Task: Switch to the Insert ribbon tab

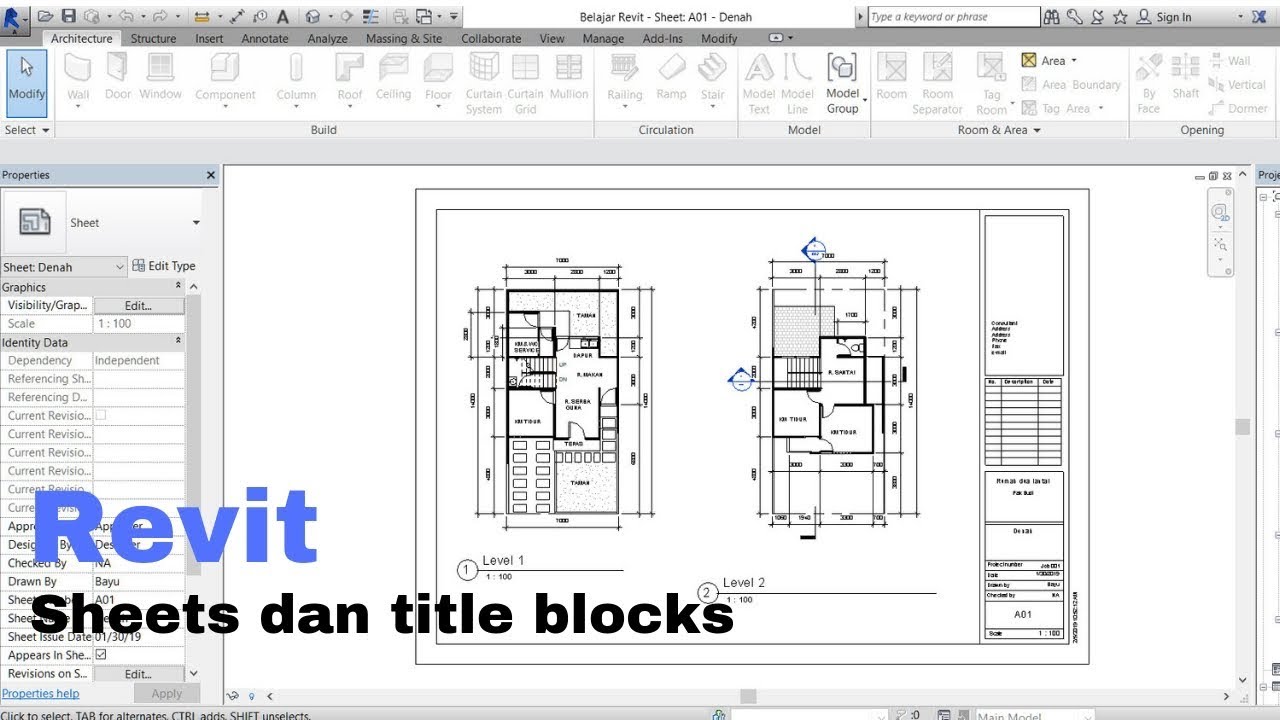Action: point(209,38)
